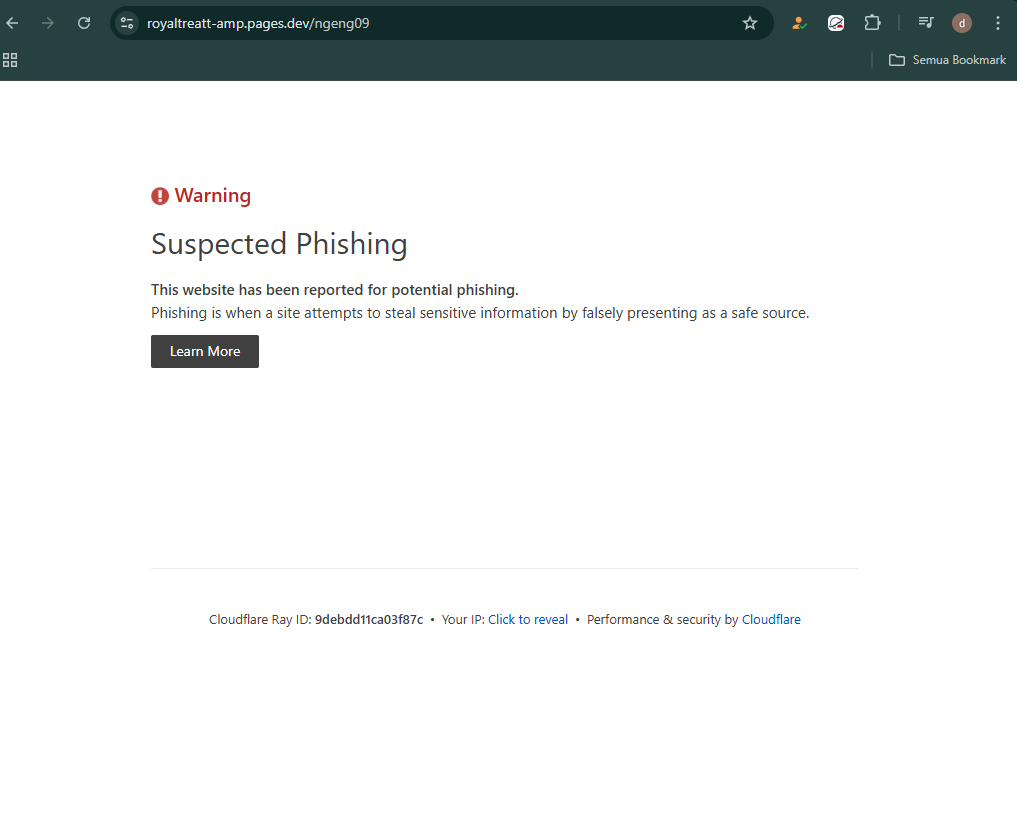
Task: Open the profile avatar labeled d
Action: coord(962,23)
